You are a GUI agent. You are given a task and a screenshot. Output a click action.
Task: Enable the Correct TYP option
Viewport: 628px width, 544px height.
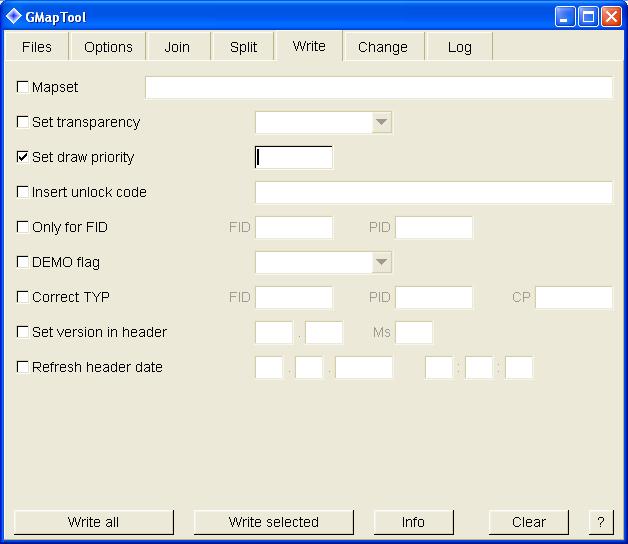point(23,297)
